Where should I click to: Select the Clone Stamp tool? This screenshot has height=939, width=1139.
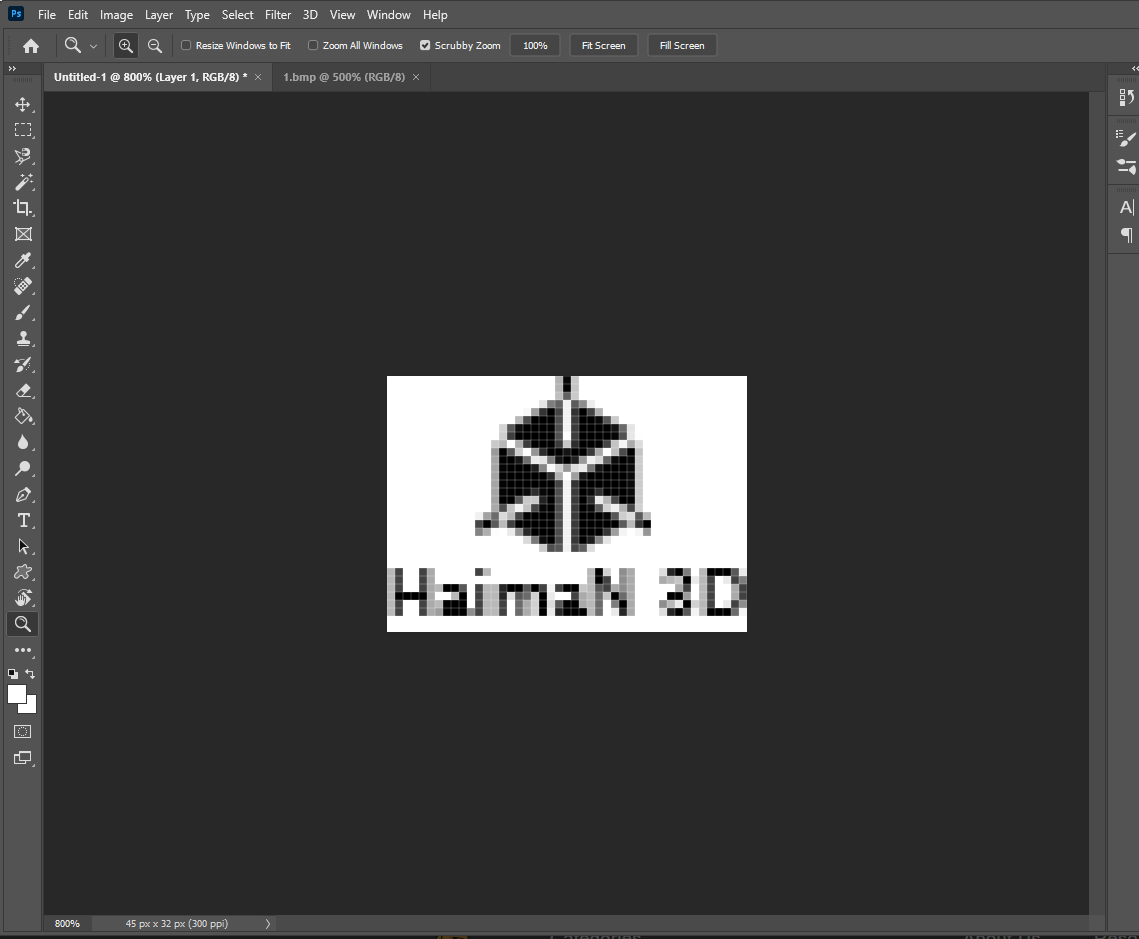pyautogui.click(x=23, y=338)
